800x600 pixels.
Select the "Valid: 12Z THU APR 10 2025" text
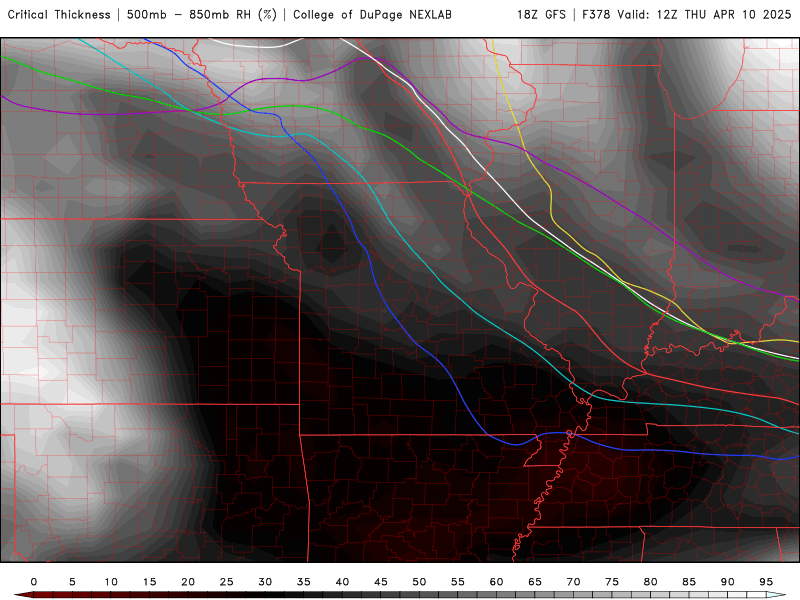(704, 15)
